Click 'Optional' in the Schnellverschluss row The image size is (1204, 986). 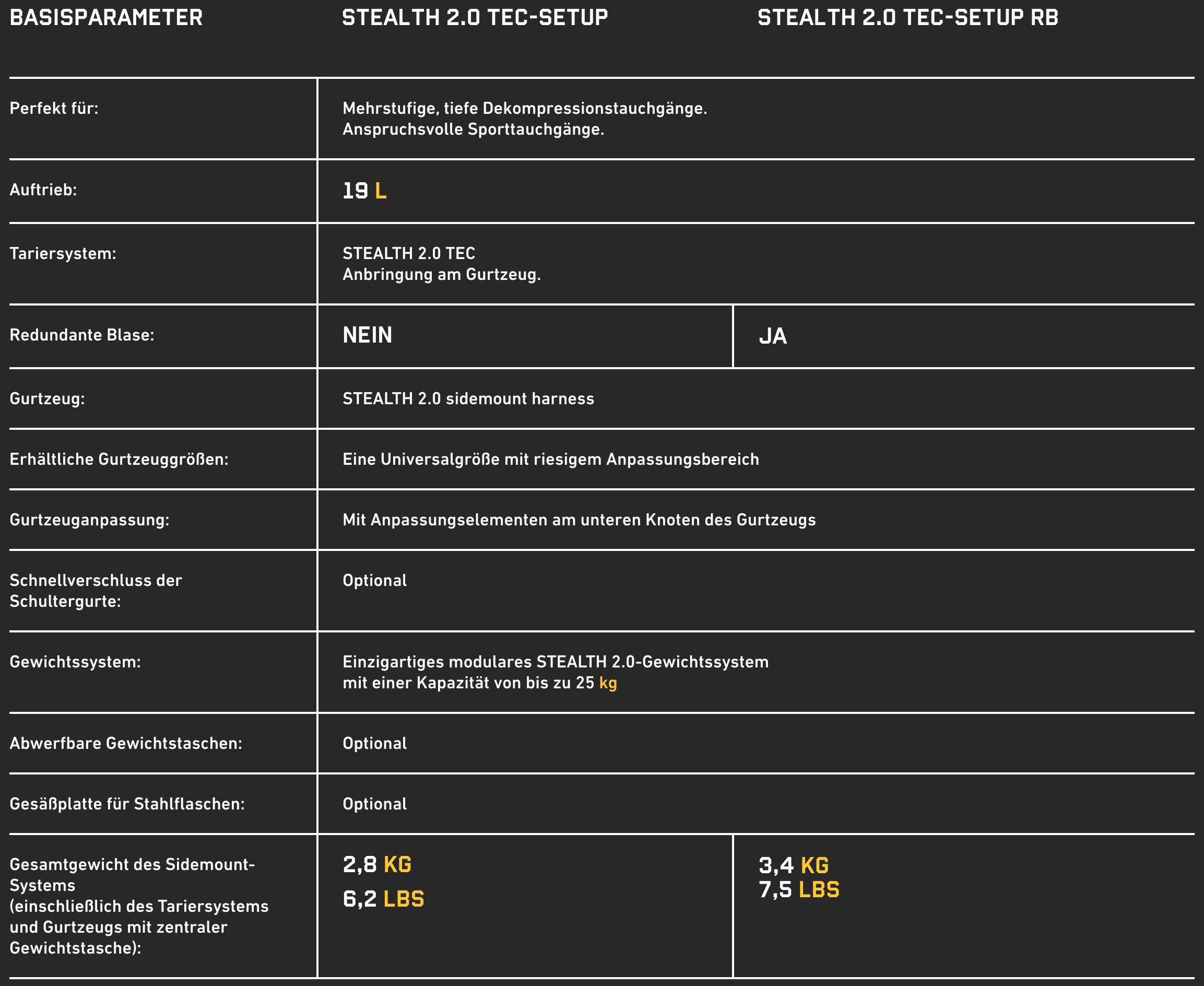coord(375,580)
